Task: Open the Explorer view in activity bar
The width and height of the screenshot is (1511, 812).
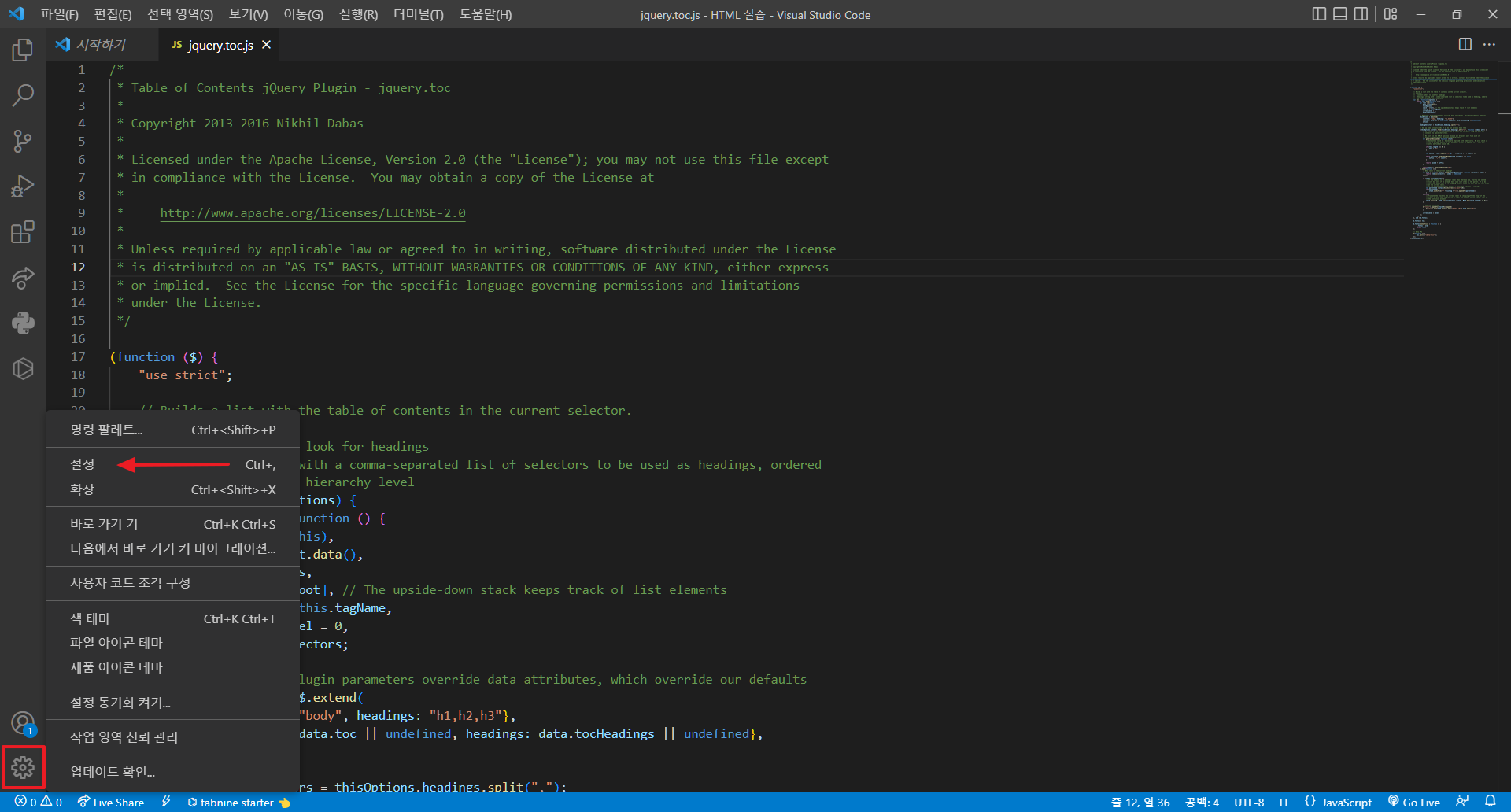Action: [23, 50]
